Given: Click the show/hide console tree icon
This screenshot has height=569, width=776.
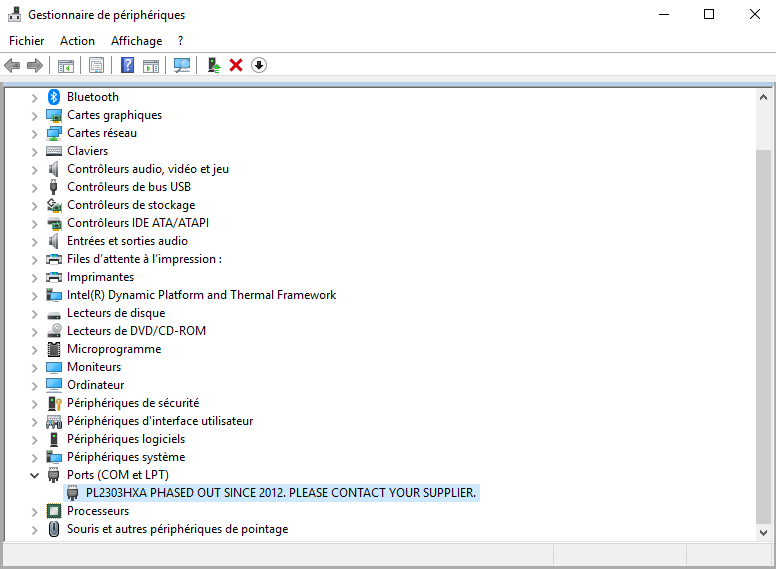Looking at the screenshot, I should coord(65,65).
